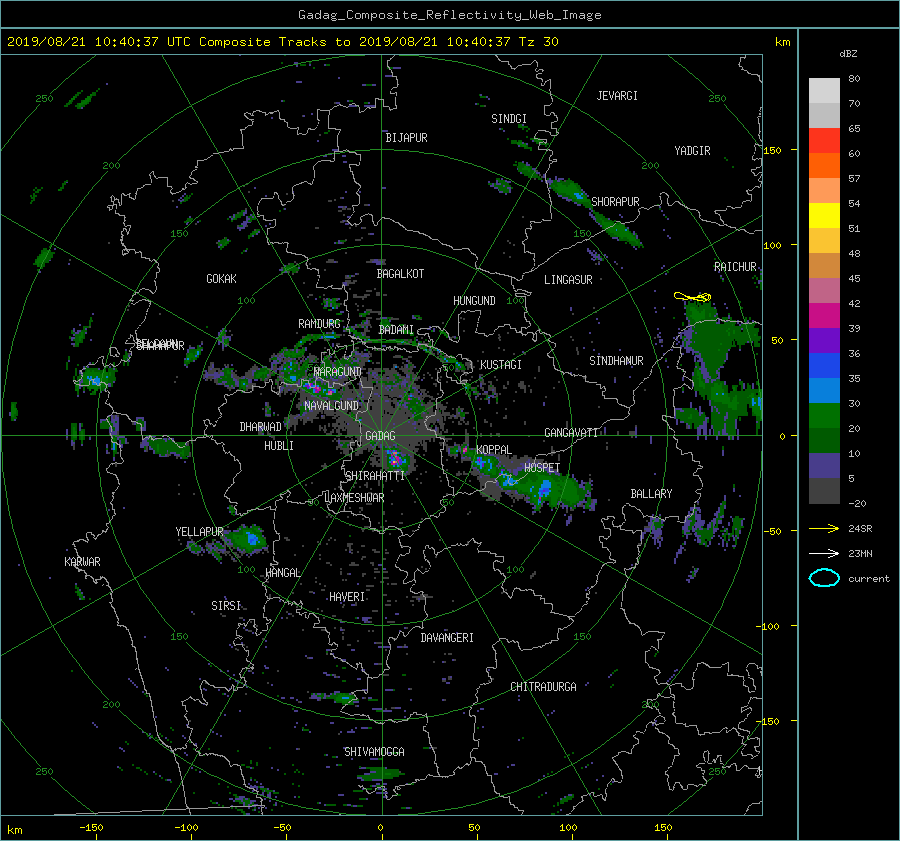
Task: Click the SHIRAHATTI city label
Action: 375,475
